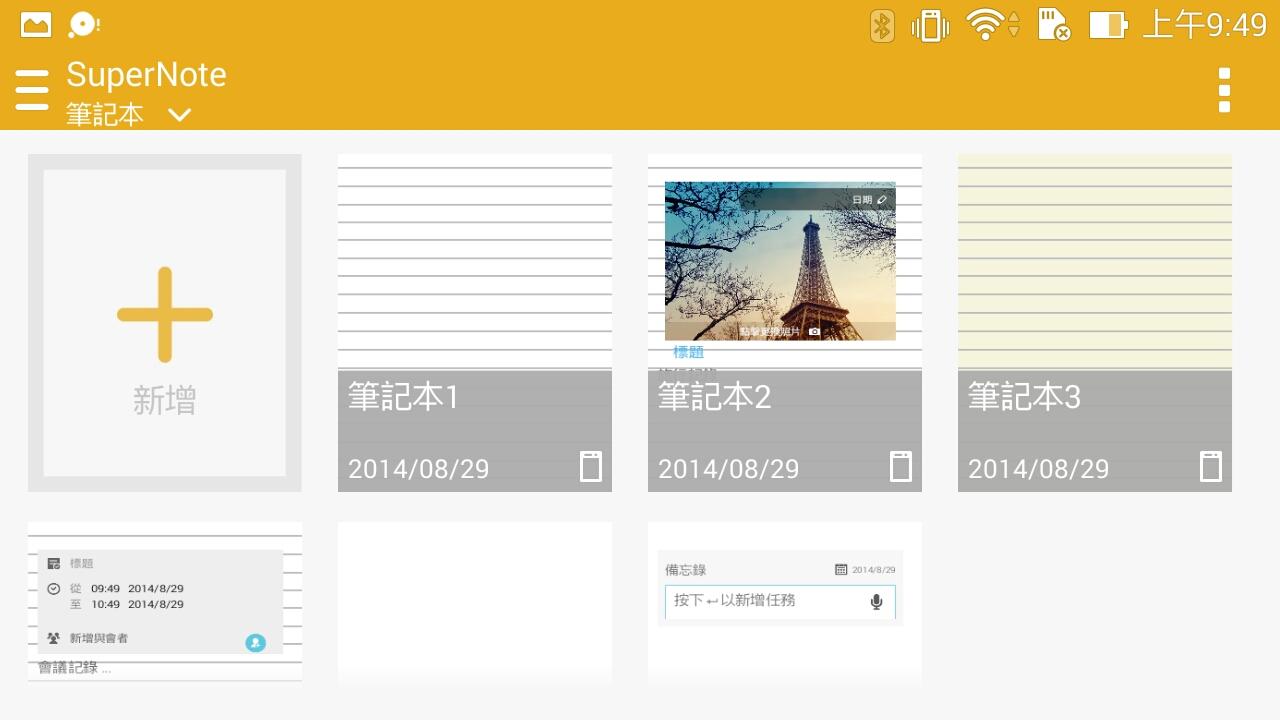Viewport: 1280px width, 720px height.
Task: Open the blank white notebook thumbnail
Action: coord(475,603)
